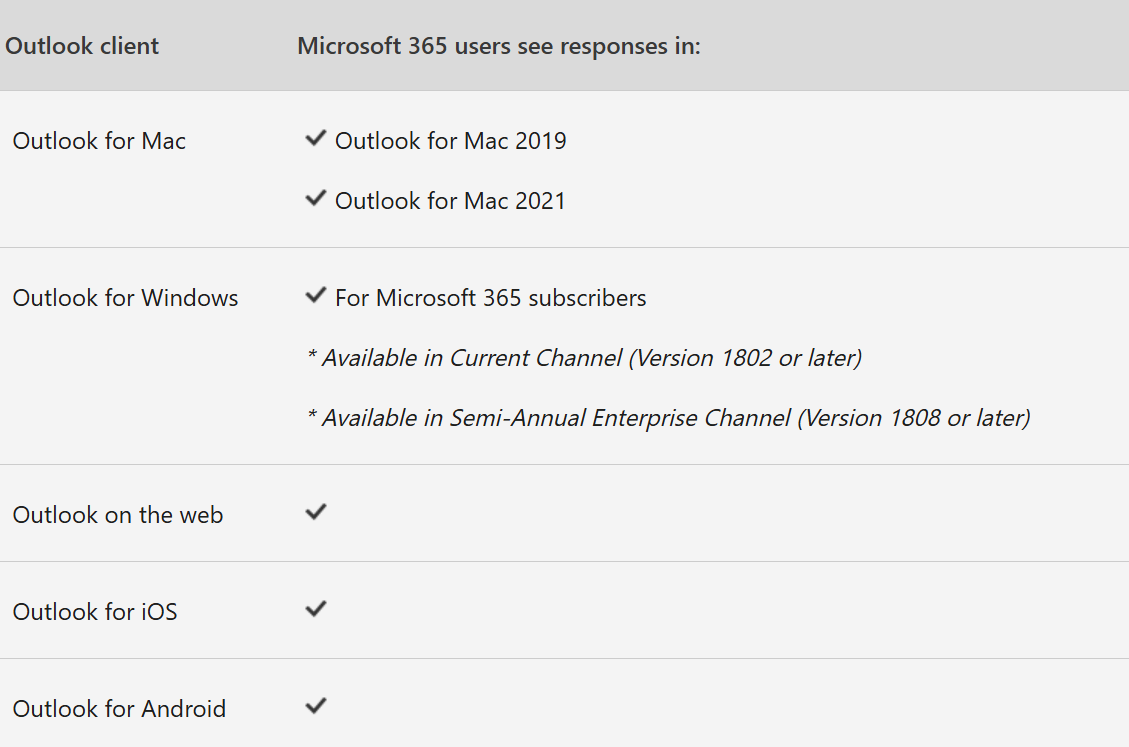The height and width of the screenshot is (747, 1129).
Task: Select the Outlook for Mac 2019 text
Action: click(x=451, y=140)
